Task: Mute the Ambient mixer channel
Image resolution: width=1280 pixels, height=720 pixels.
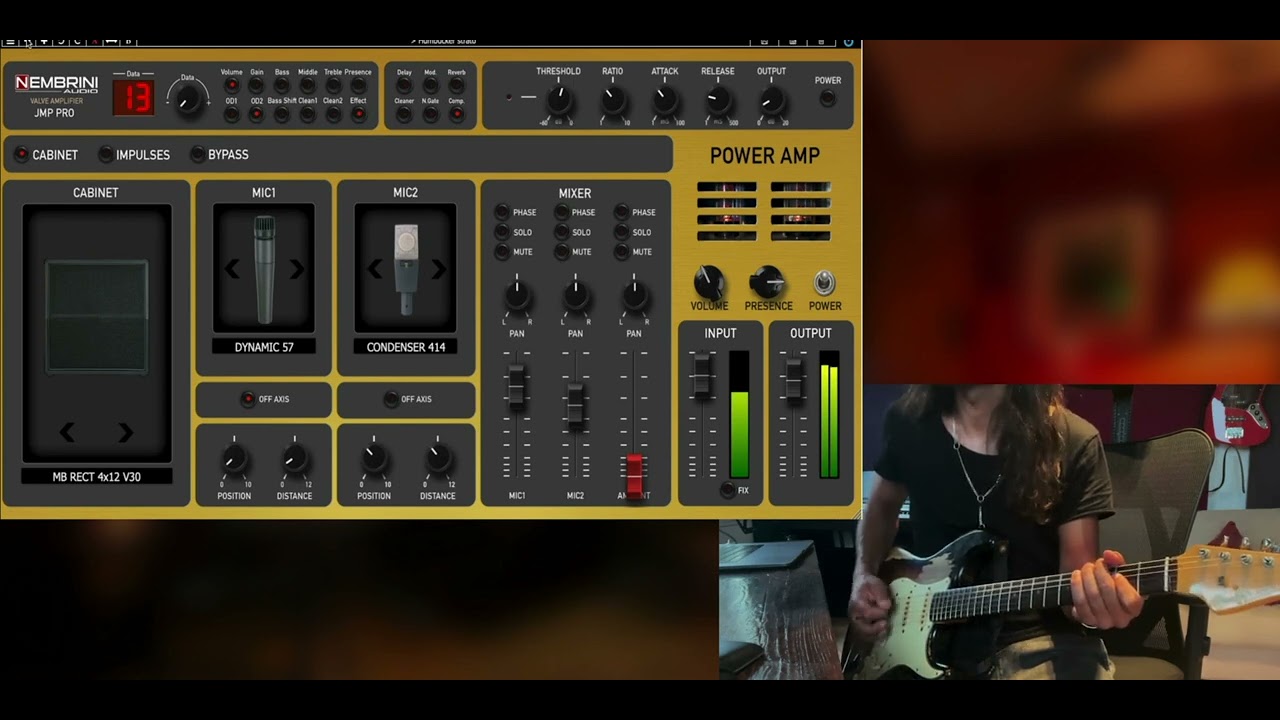Action: [621, 252]
